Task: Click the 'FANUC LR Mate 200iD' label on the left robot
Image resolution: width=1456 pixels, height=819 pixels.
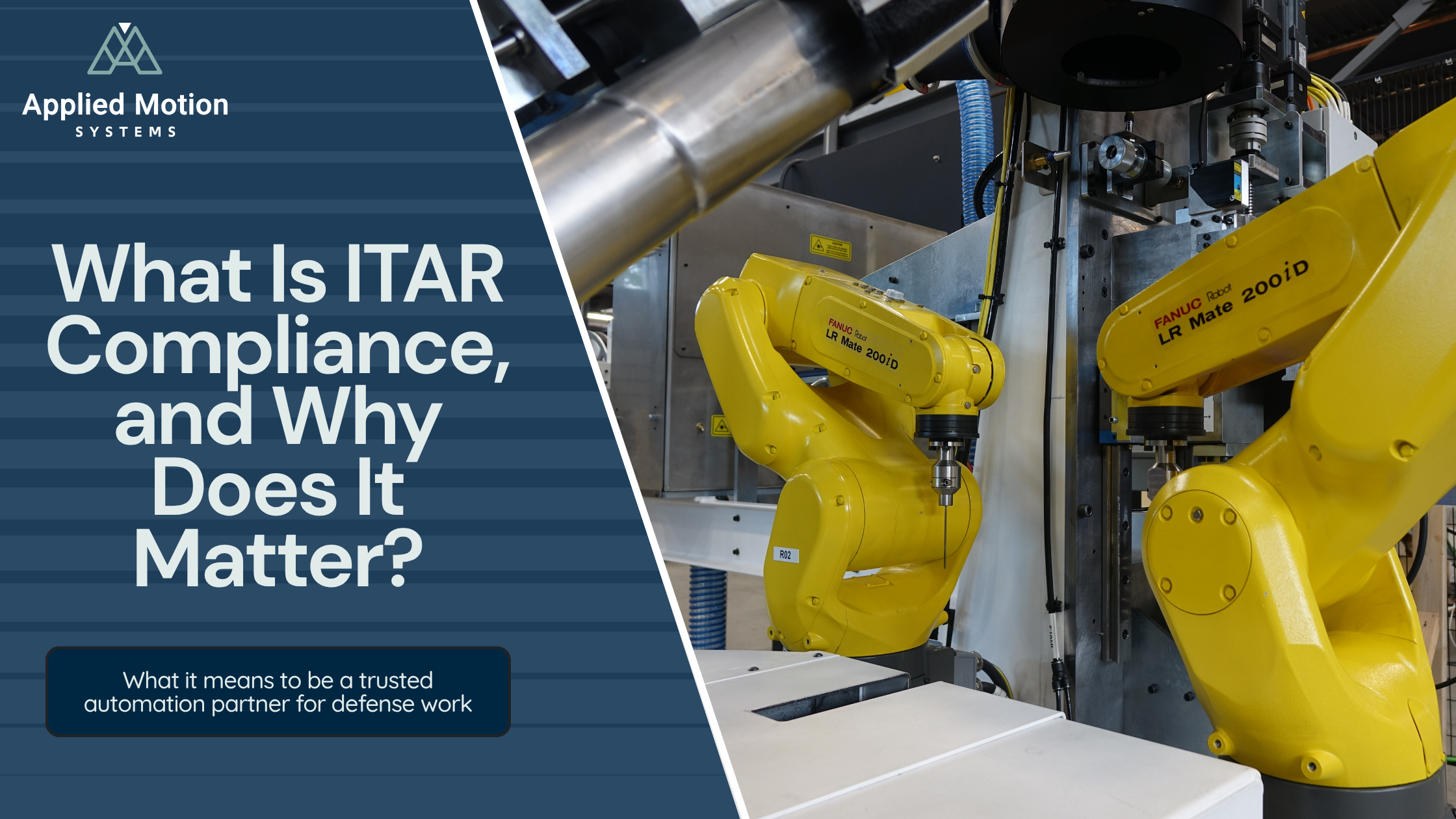Action: coord(863,343)
